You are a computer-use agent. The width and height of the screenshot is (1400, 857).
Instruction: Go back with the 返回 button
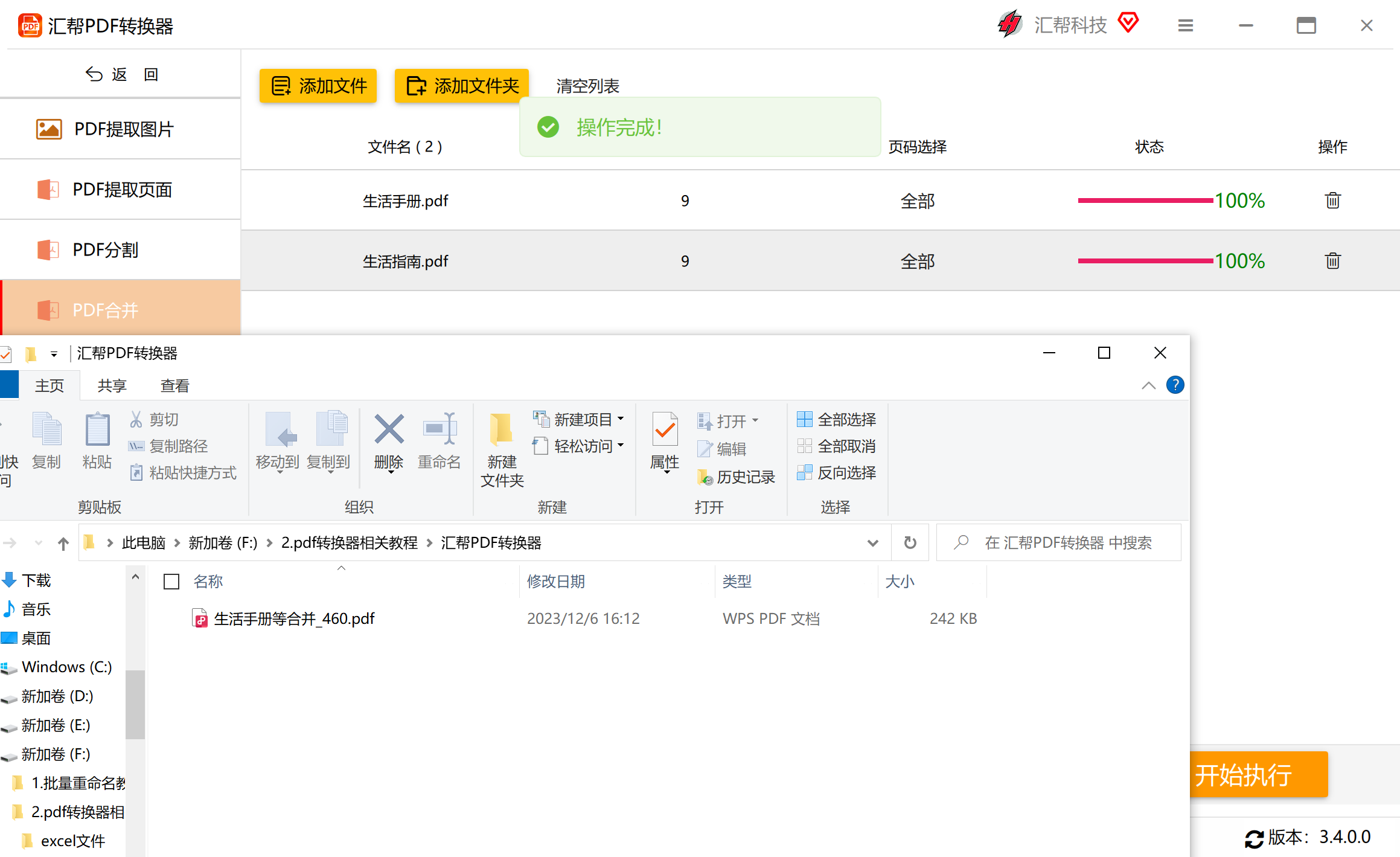click(121, 74)
